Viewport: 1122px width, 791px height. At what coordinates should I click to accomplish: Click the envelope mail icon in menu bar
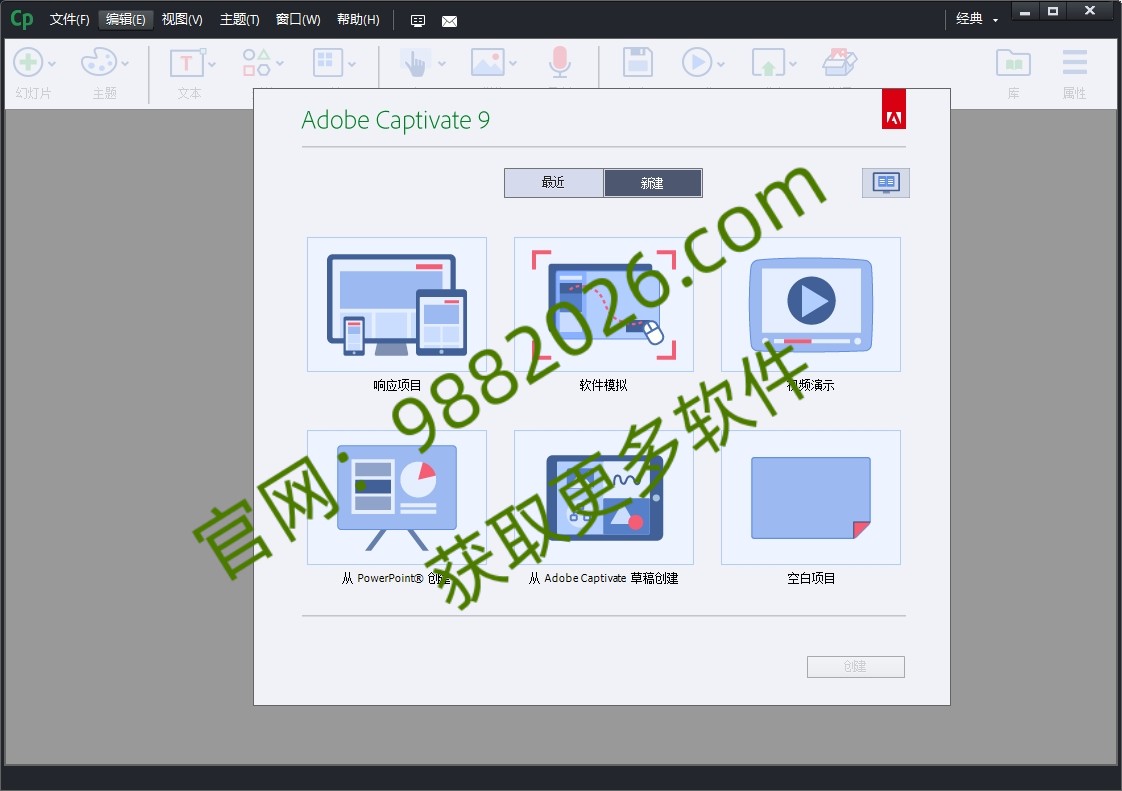449,21
